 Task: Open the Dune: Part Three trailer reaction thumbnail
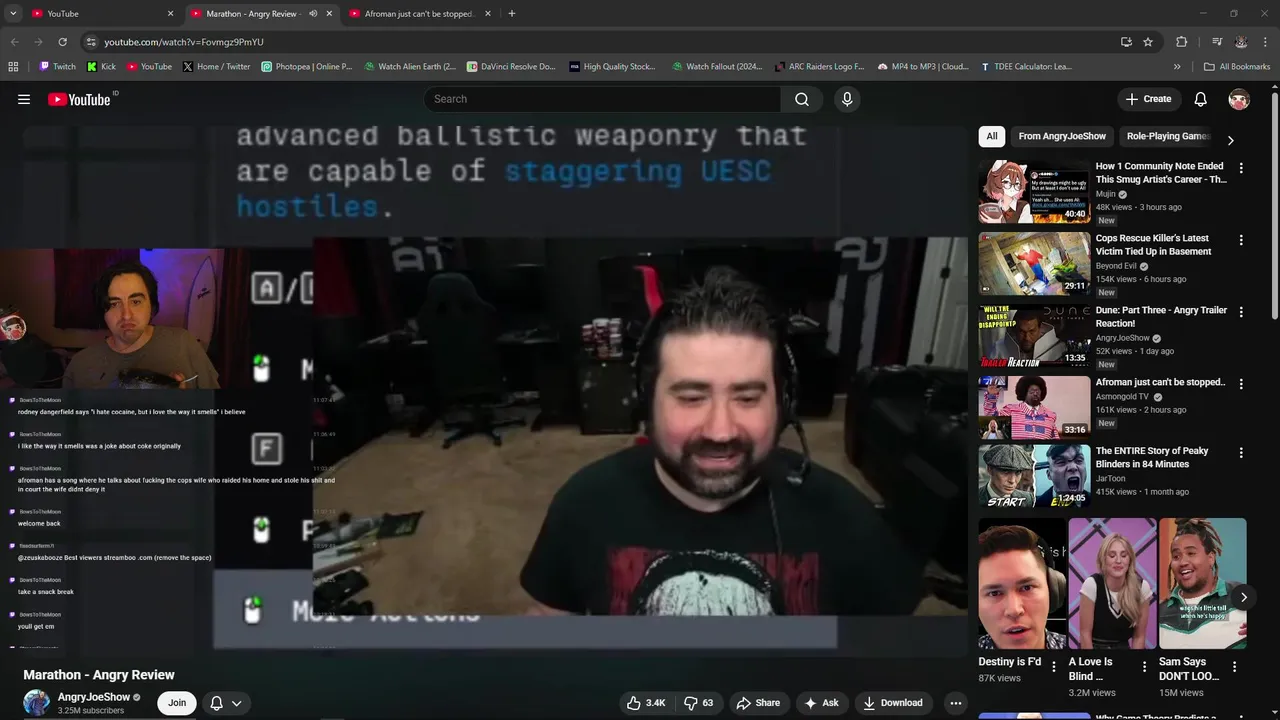point(1034,336)
